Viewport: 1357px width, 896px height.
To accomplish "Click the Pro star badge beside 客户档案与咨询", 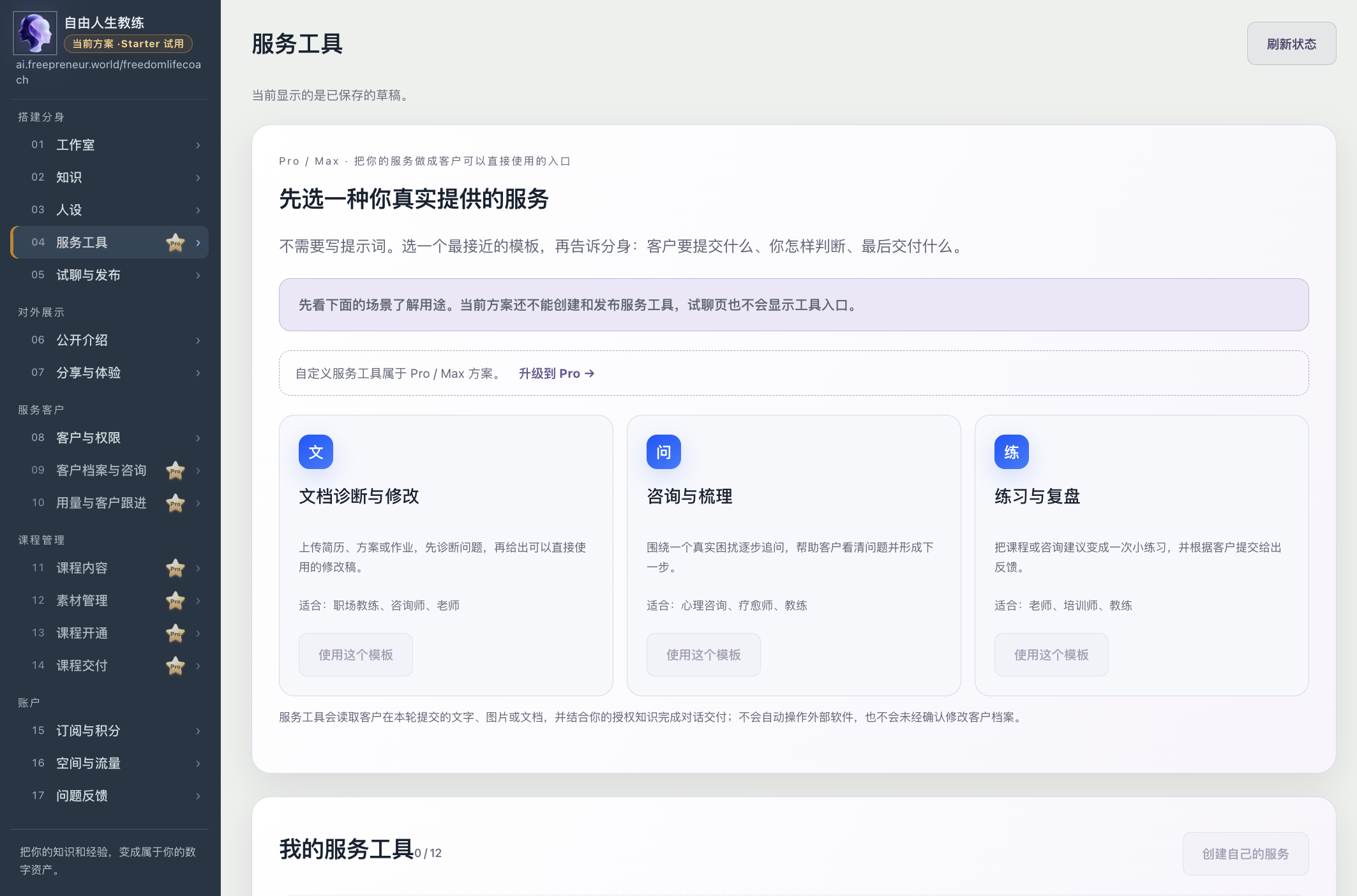I will click(x=176, y=470).
